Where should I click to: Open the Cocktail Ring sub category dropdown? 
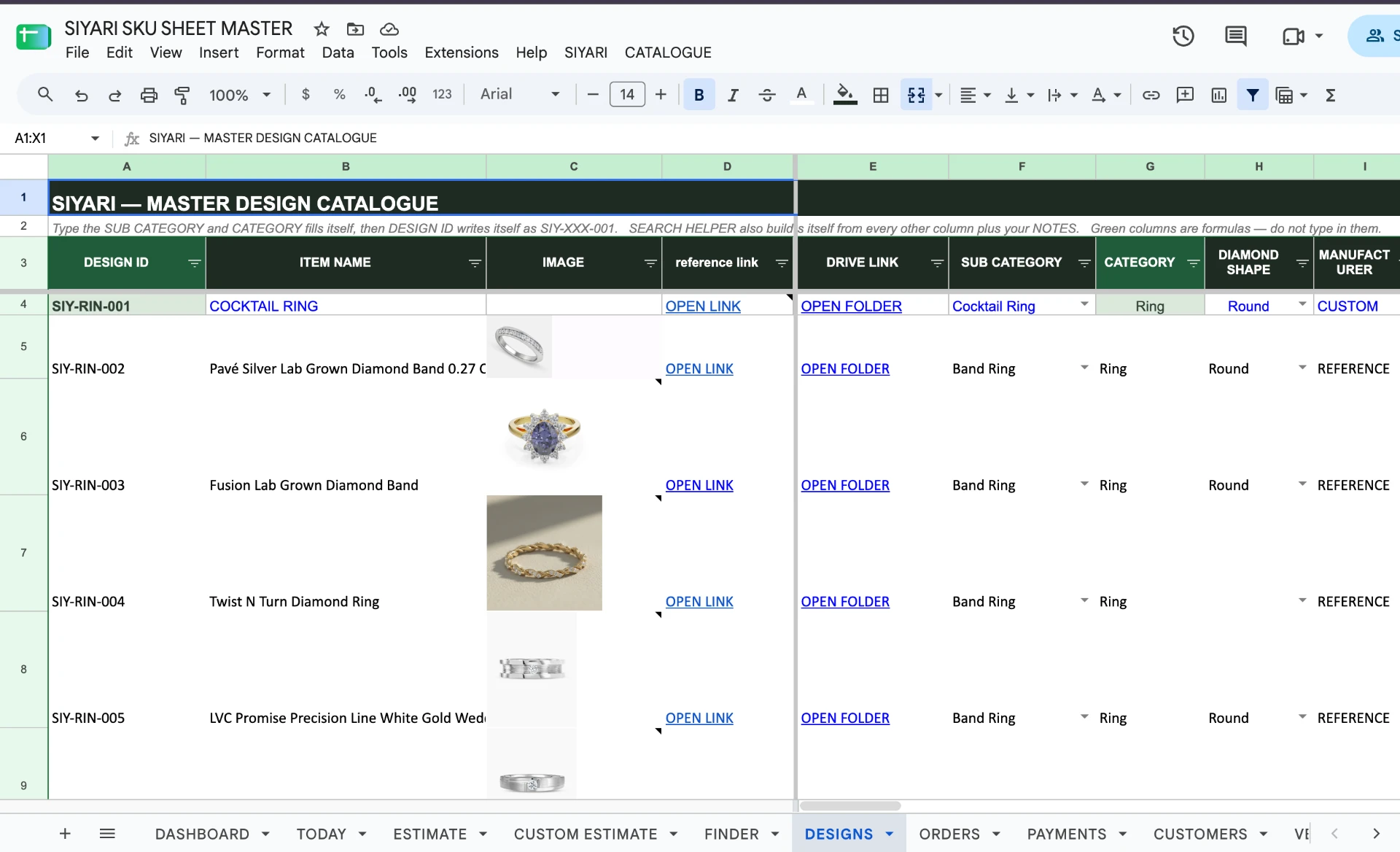(1084, 304)
